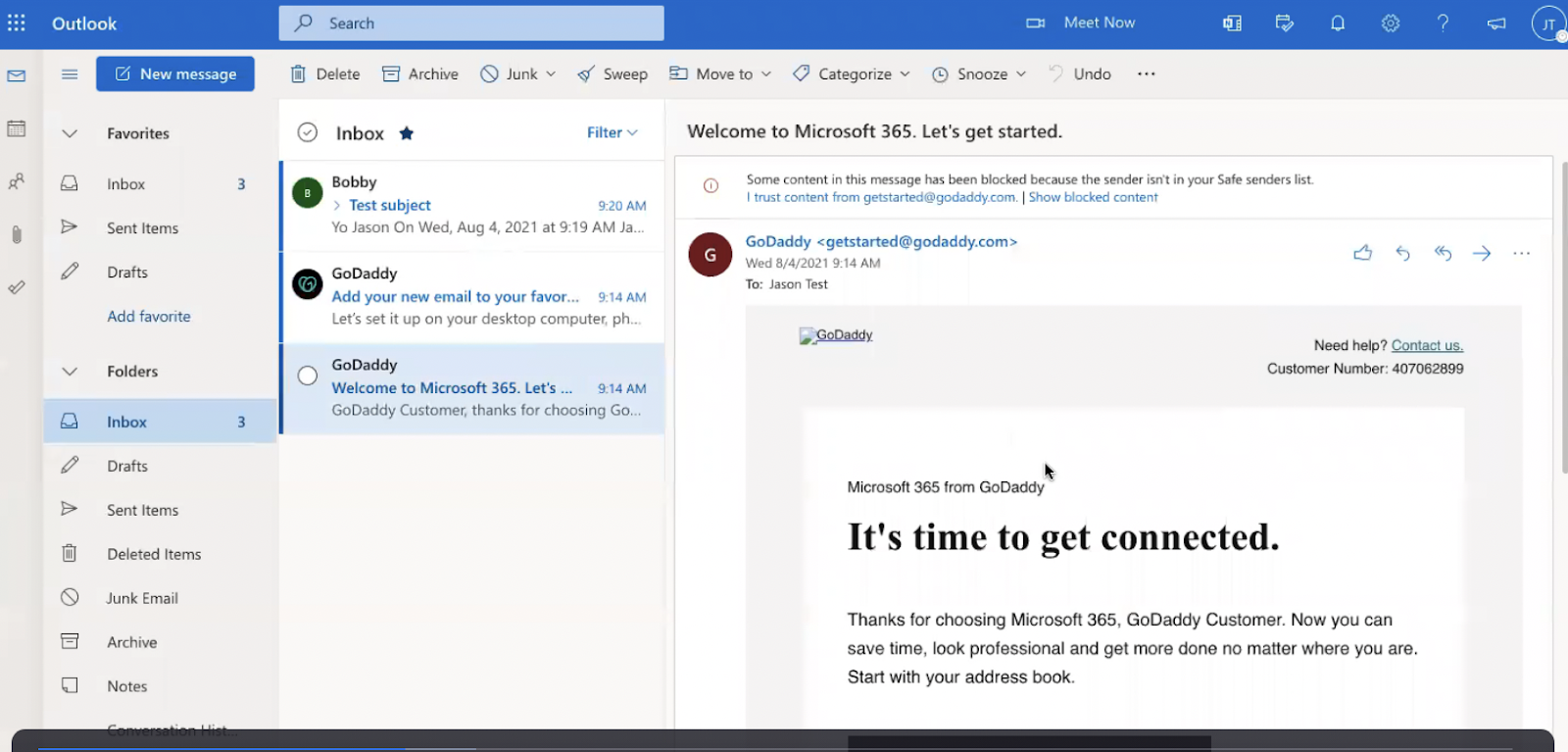Open the OneNote feed icon in header

click(x=1232, y=24)
